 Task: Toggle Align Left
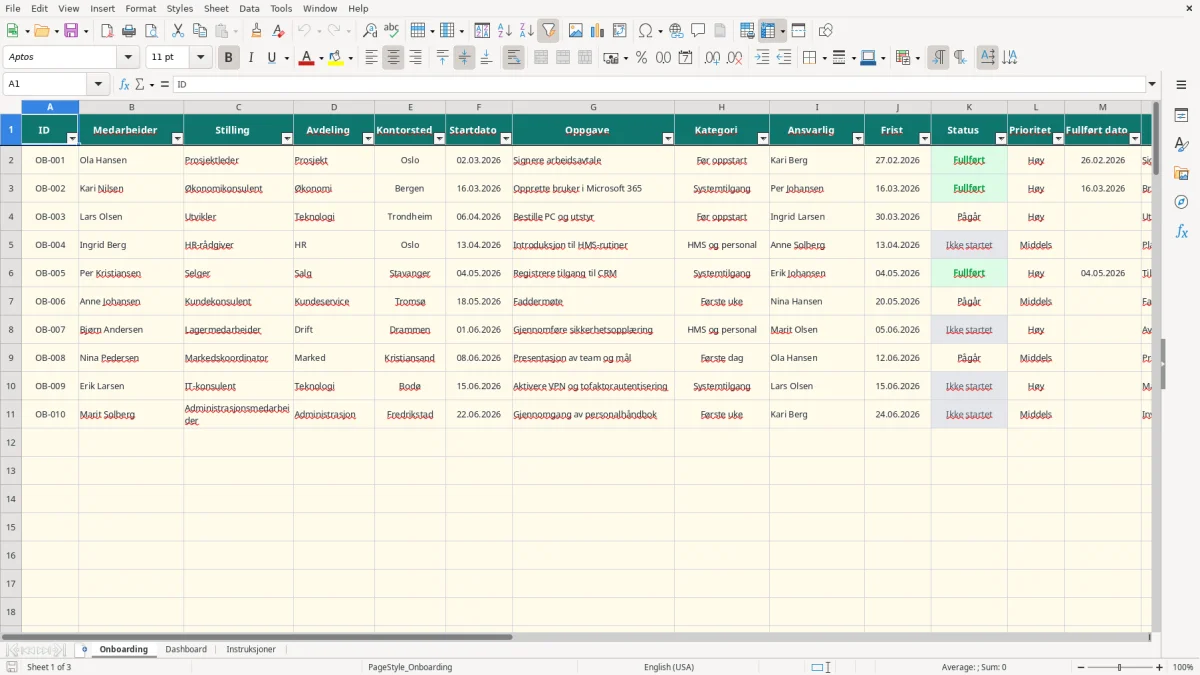[371, 58]
